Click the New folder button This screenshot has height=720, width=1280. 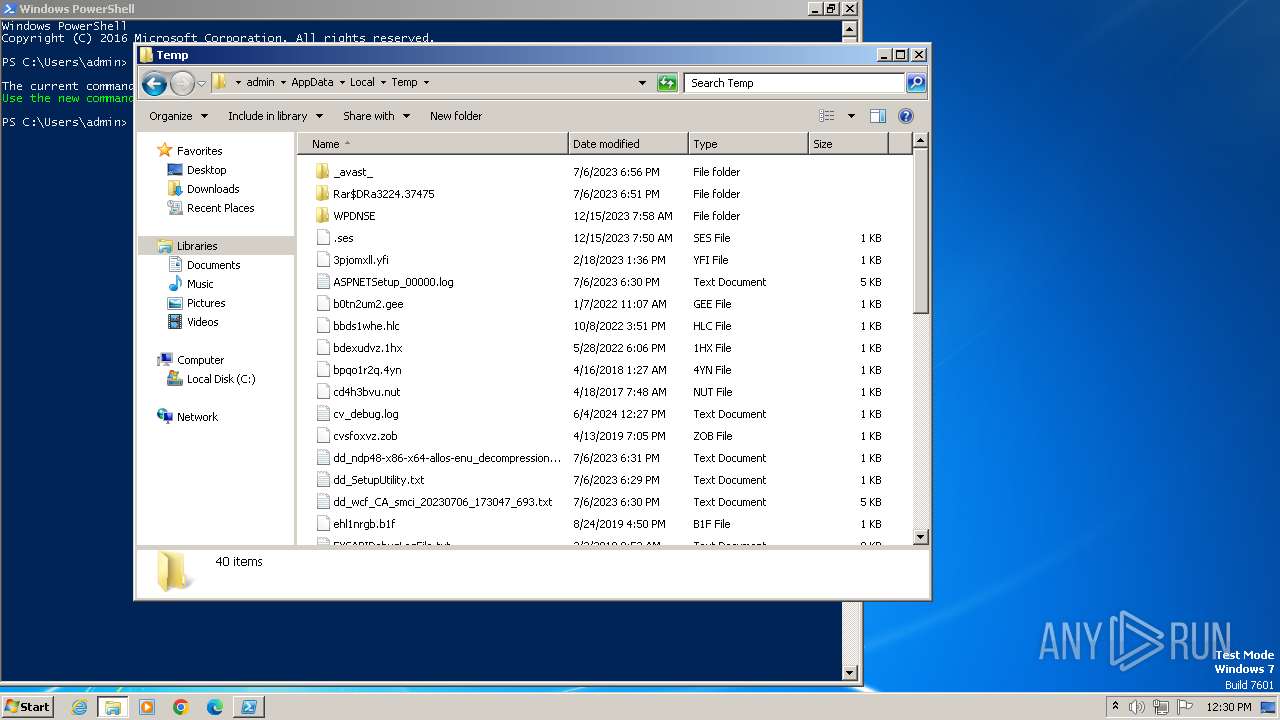456,116
